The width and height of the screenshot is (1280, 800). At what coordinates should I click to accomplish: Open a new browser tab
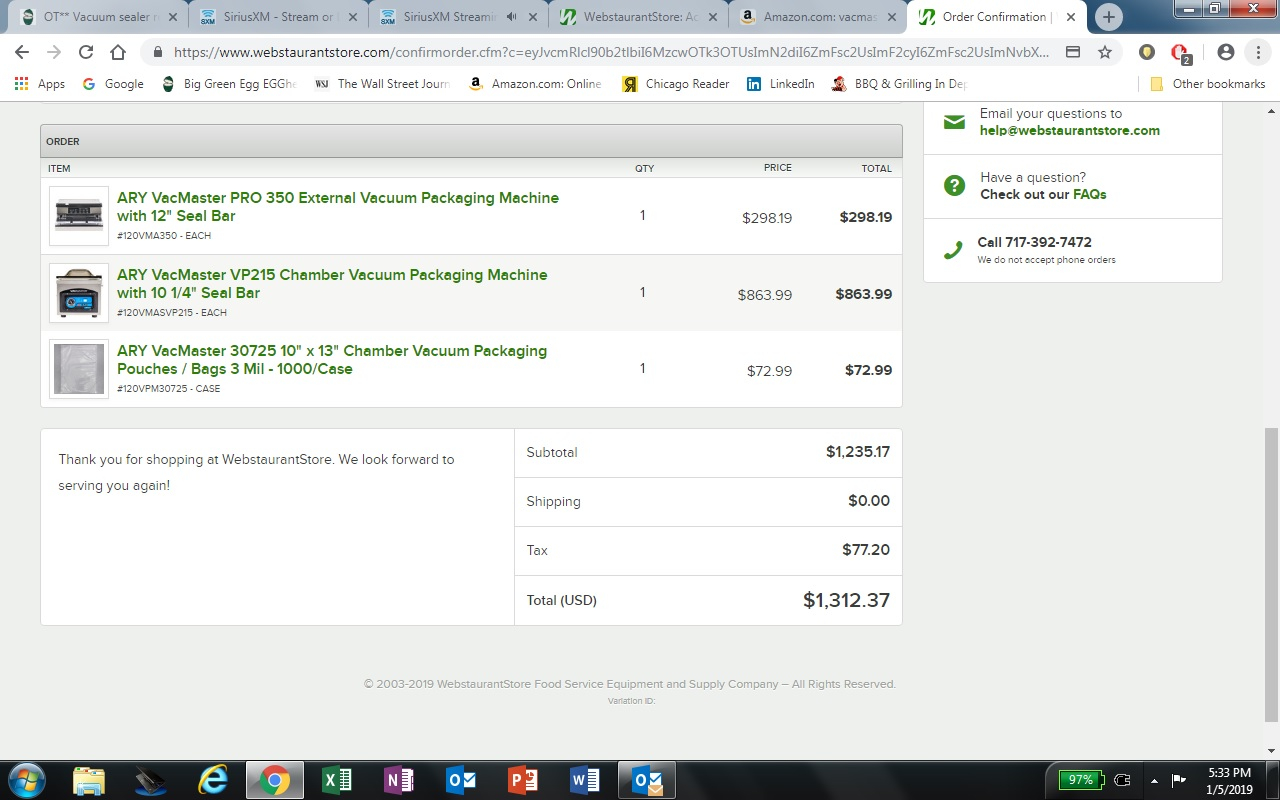click(x=1108, y=17)
